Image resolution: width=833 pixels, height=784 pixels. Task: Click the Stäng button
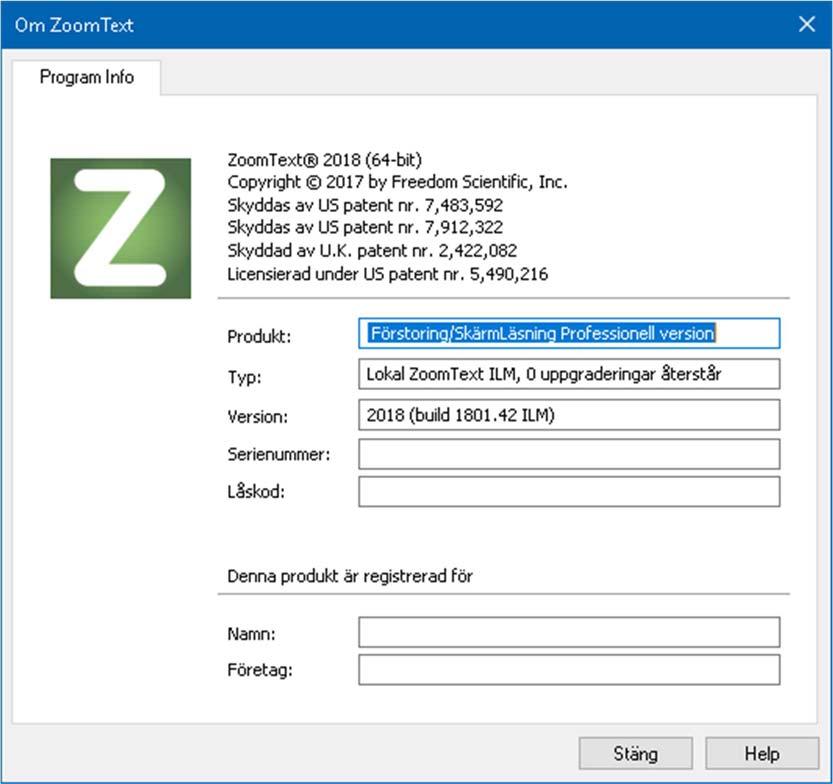(x=635, y=753)
